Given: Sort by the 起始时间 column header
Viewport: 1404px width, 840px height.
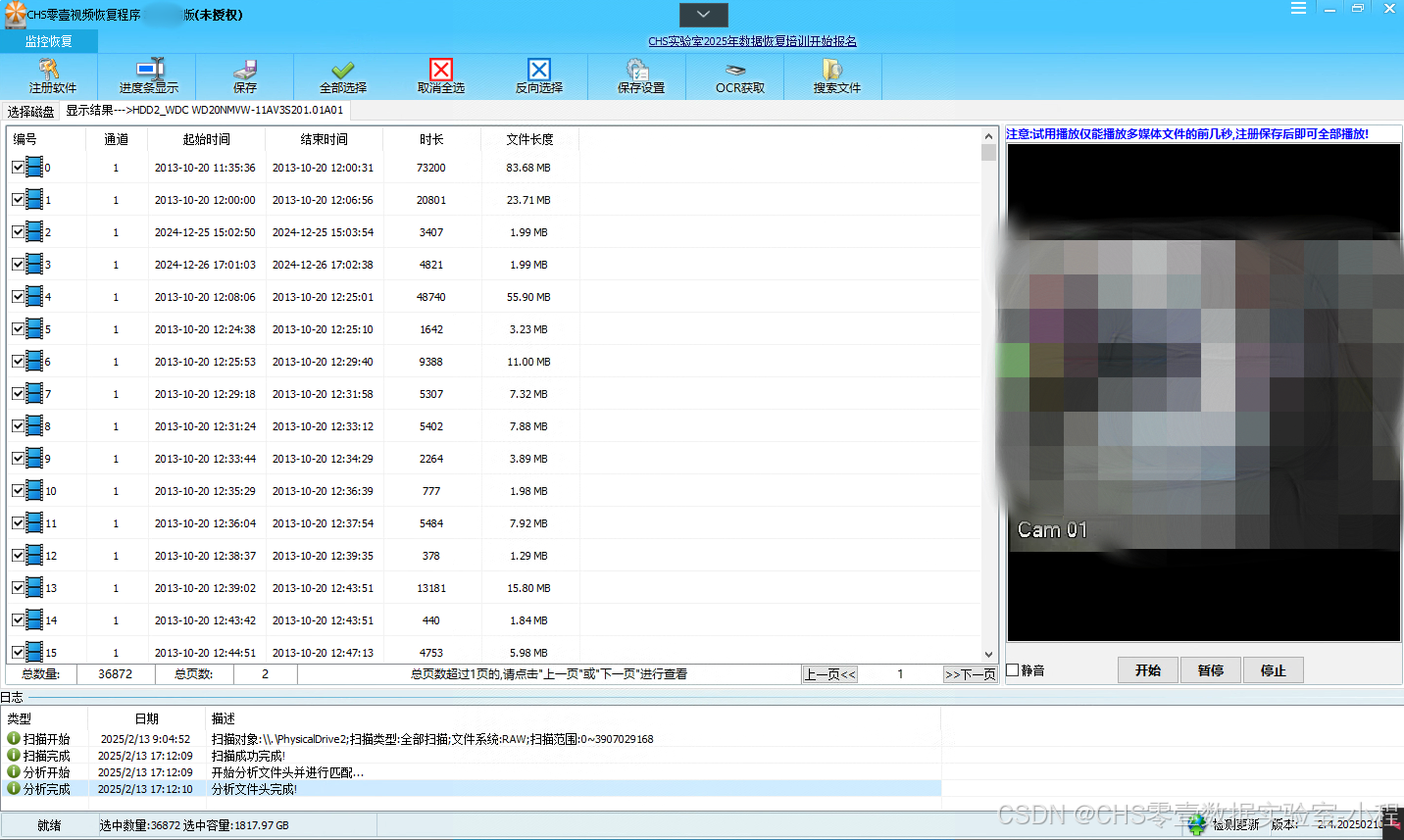Looking at the screenshot, I should pyautogui.click(x=206, y=139).
